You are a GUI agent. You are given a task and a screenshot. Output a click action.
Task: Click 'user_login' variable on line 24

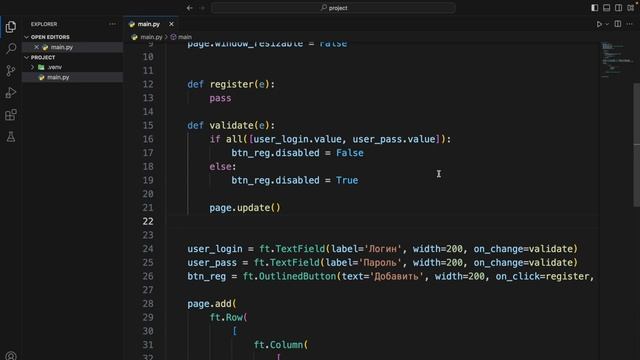pyautogui.click(x=215, y=249)
